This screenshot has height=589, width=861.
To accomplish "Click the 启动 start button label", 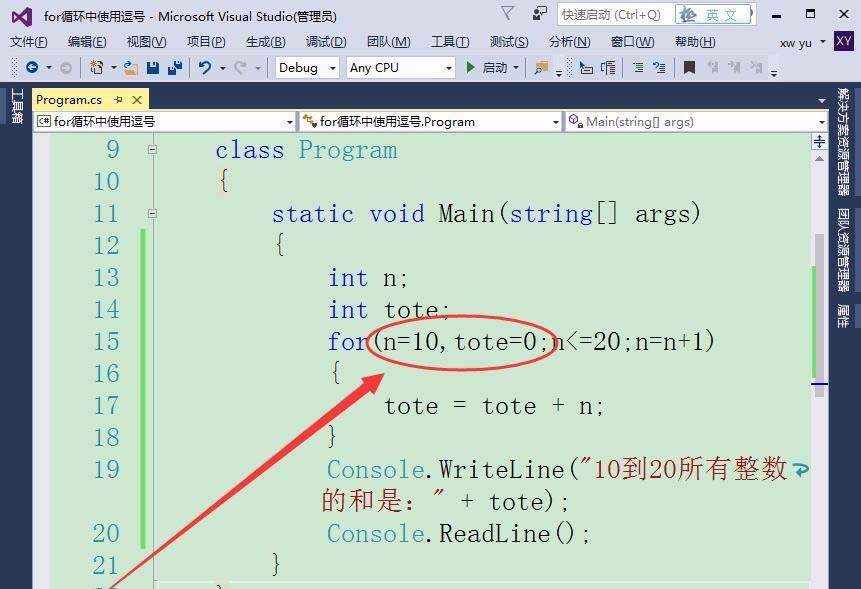I will 494,68.
